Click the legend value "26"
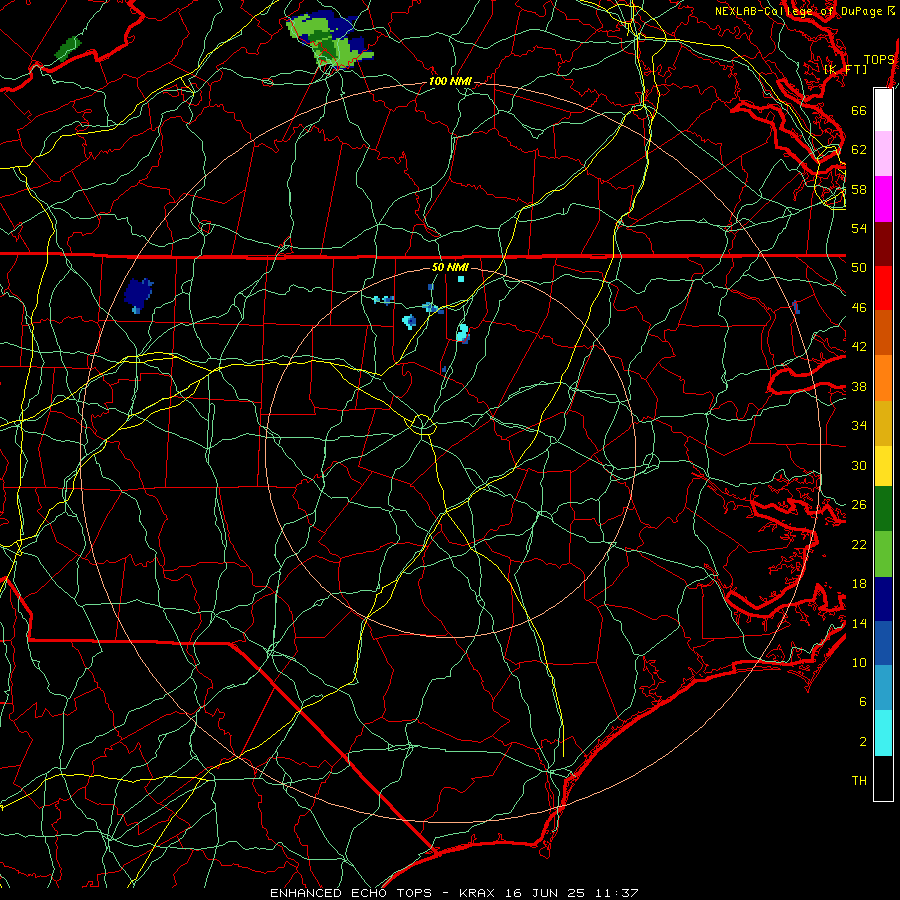 [x=859, y=505]
